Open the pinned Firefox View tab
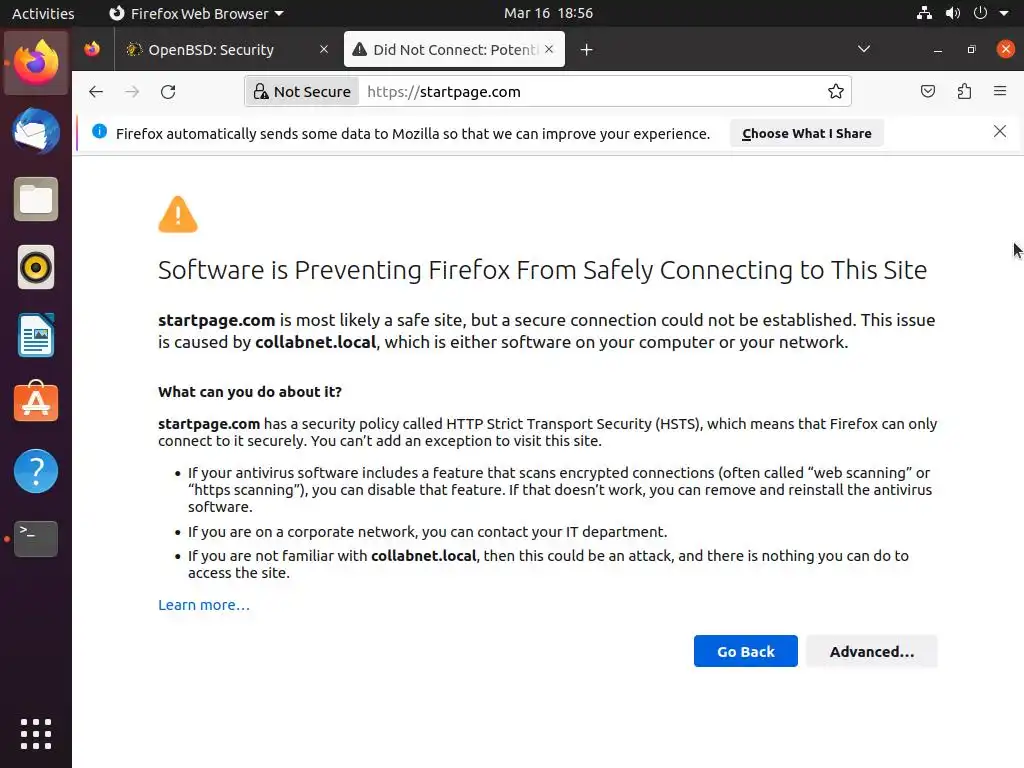The height and width of the screenshot is (768, 1024). (x=92, y=49)
